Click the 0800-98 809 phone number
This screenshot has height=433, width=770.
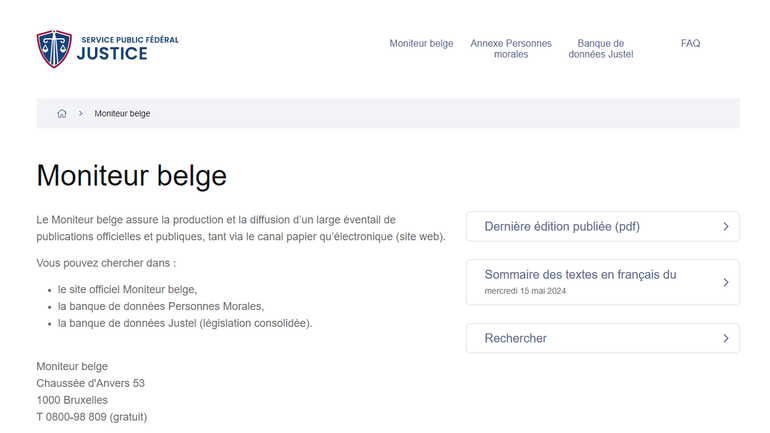(76, 417)
